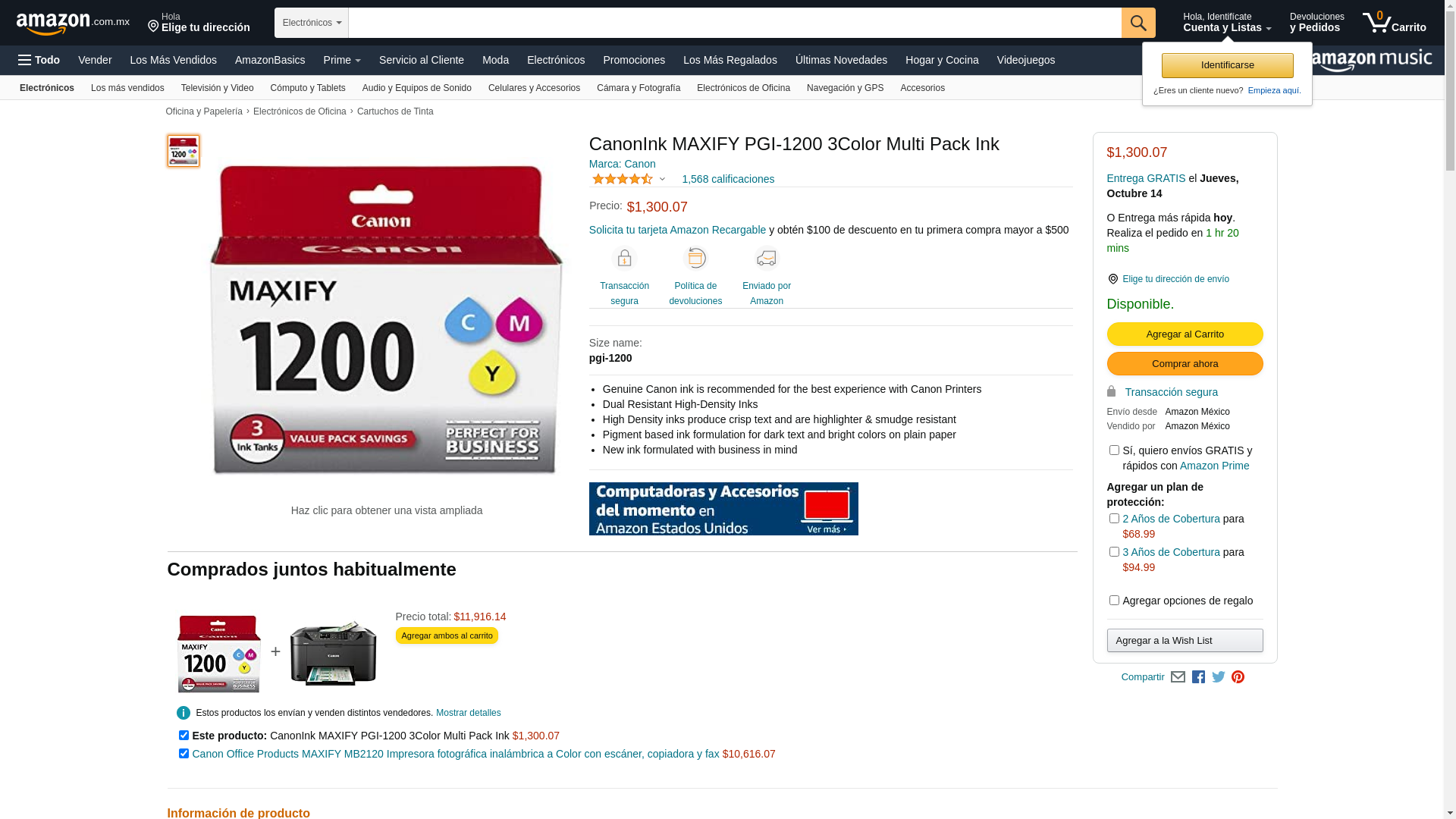Select the 2 Años de Cobertura checkbox
This screenshot has width=1456, height=819.
[1114, 519]
